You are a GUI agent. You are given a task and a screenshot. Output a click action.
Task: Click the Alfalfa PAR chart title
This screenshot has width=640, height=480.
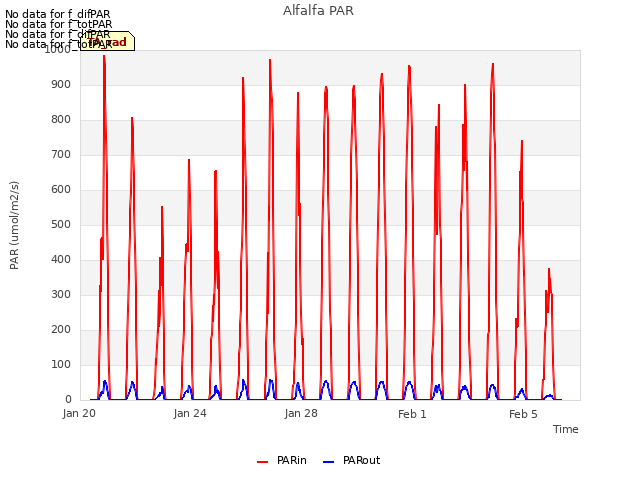point(318,11)
